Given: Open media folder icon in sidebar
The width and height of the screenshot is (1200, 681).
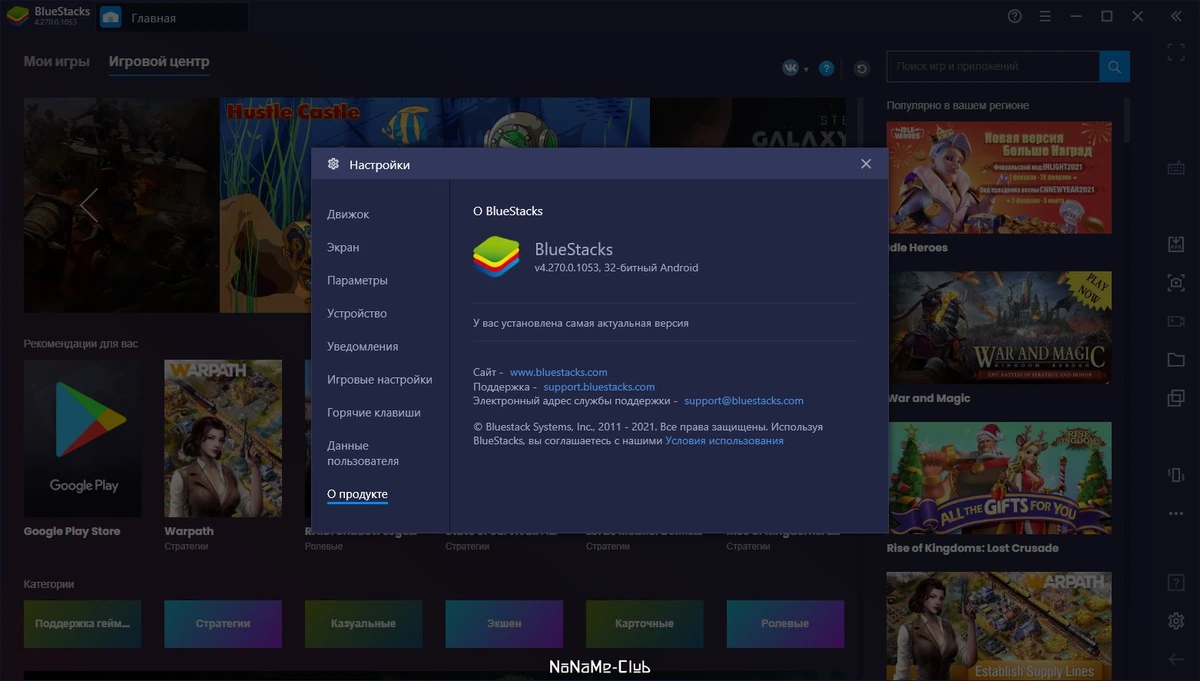Looking at the screenshot, I should click(1176, 359).
